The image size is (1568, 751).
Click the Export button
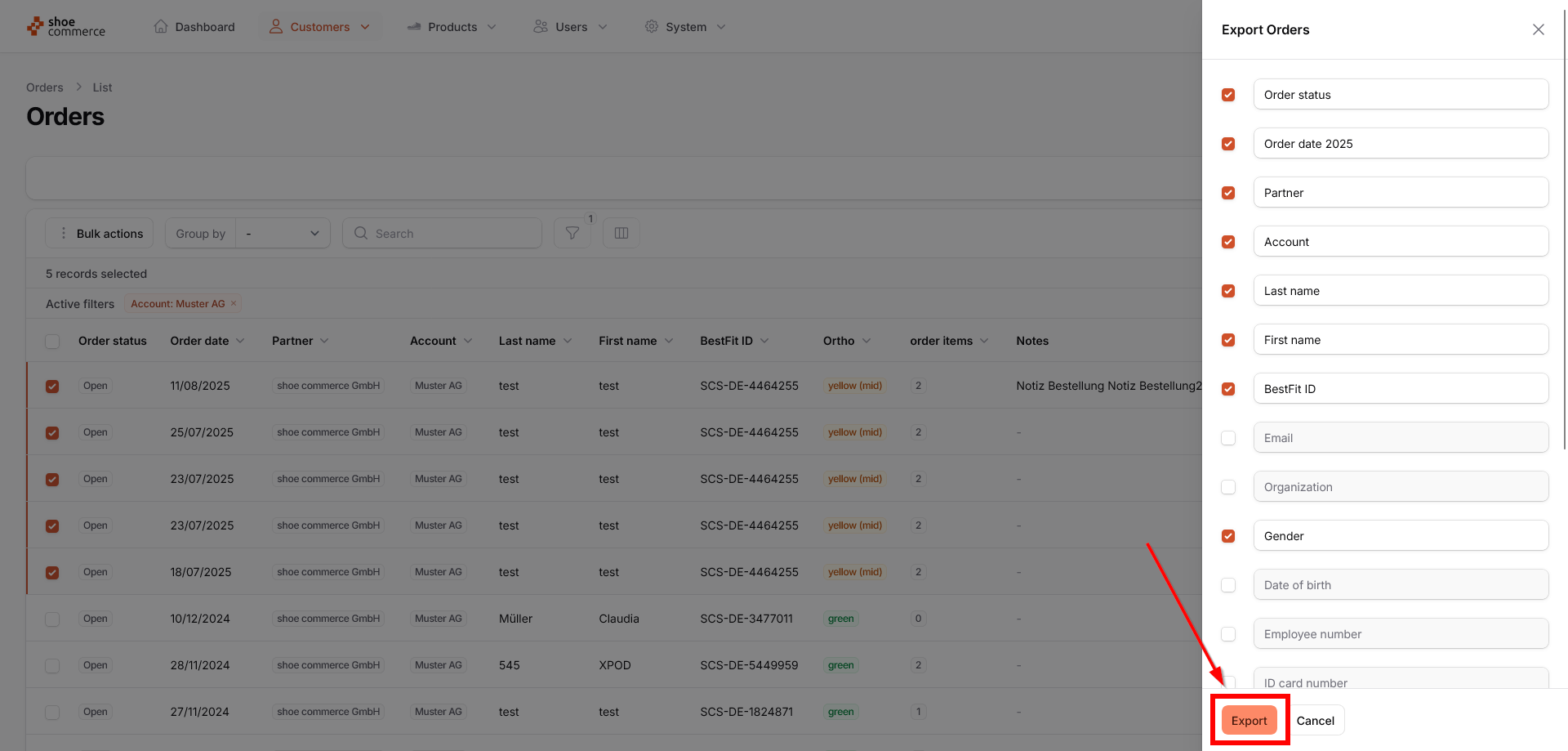1249,720
